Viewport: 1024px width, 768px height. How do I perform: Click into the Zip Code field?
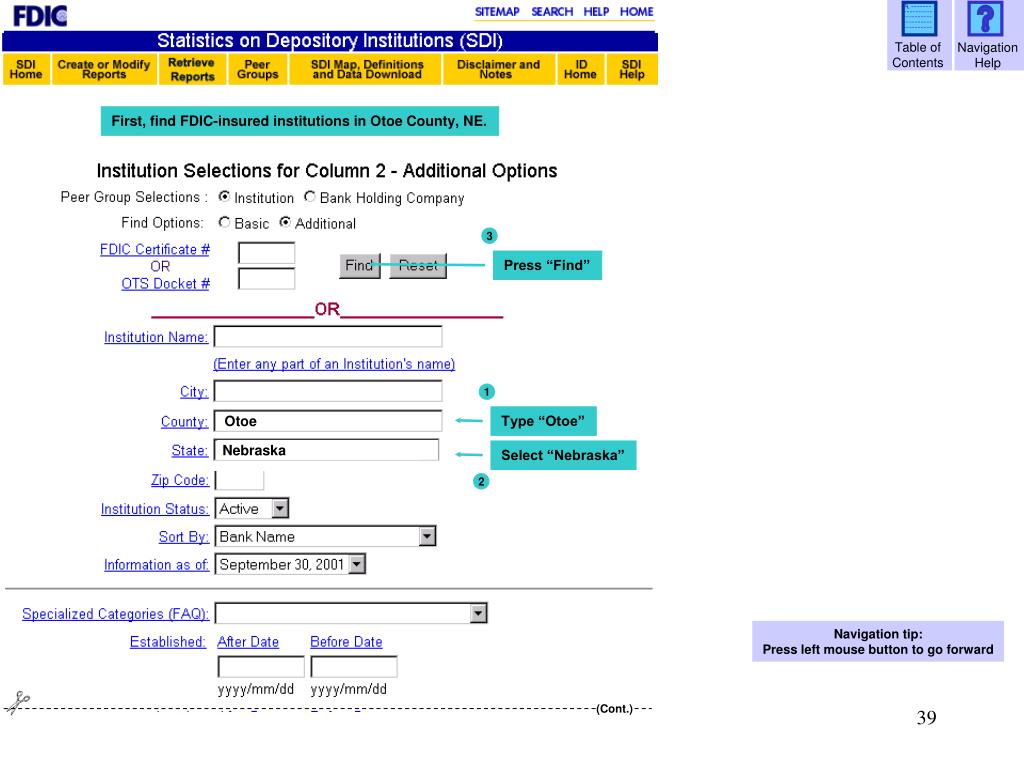tap(240, 480)
